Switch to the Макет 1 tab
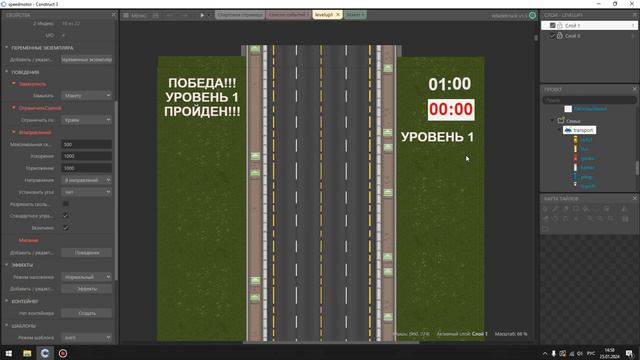This screenshot has width=640, height=360. tap(355, 15)
